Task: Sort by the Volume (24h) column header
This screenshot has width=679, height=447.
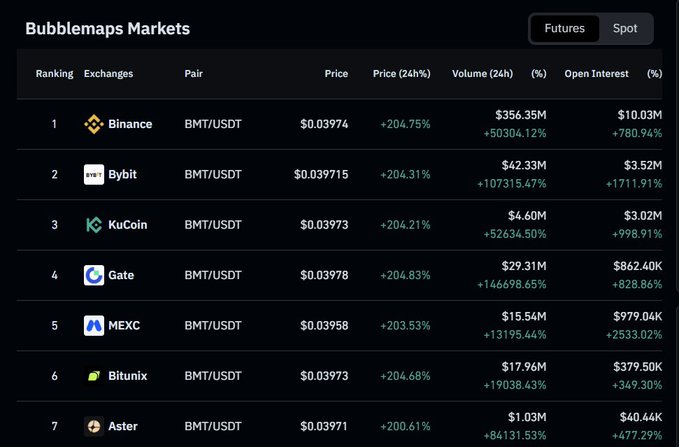Action: pos(482,74)
